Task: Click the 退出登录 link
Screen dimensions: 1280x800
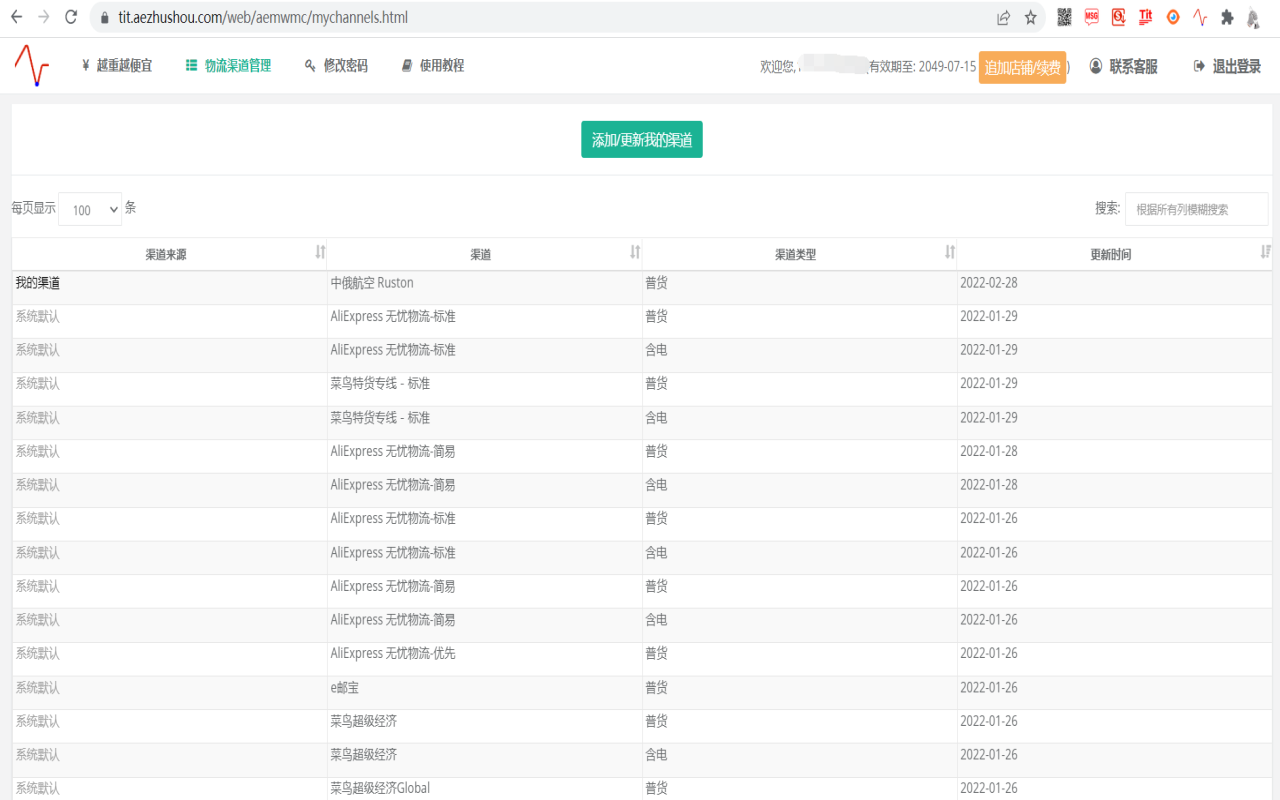Action: point(1227,66)
